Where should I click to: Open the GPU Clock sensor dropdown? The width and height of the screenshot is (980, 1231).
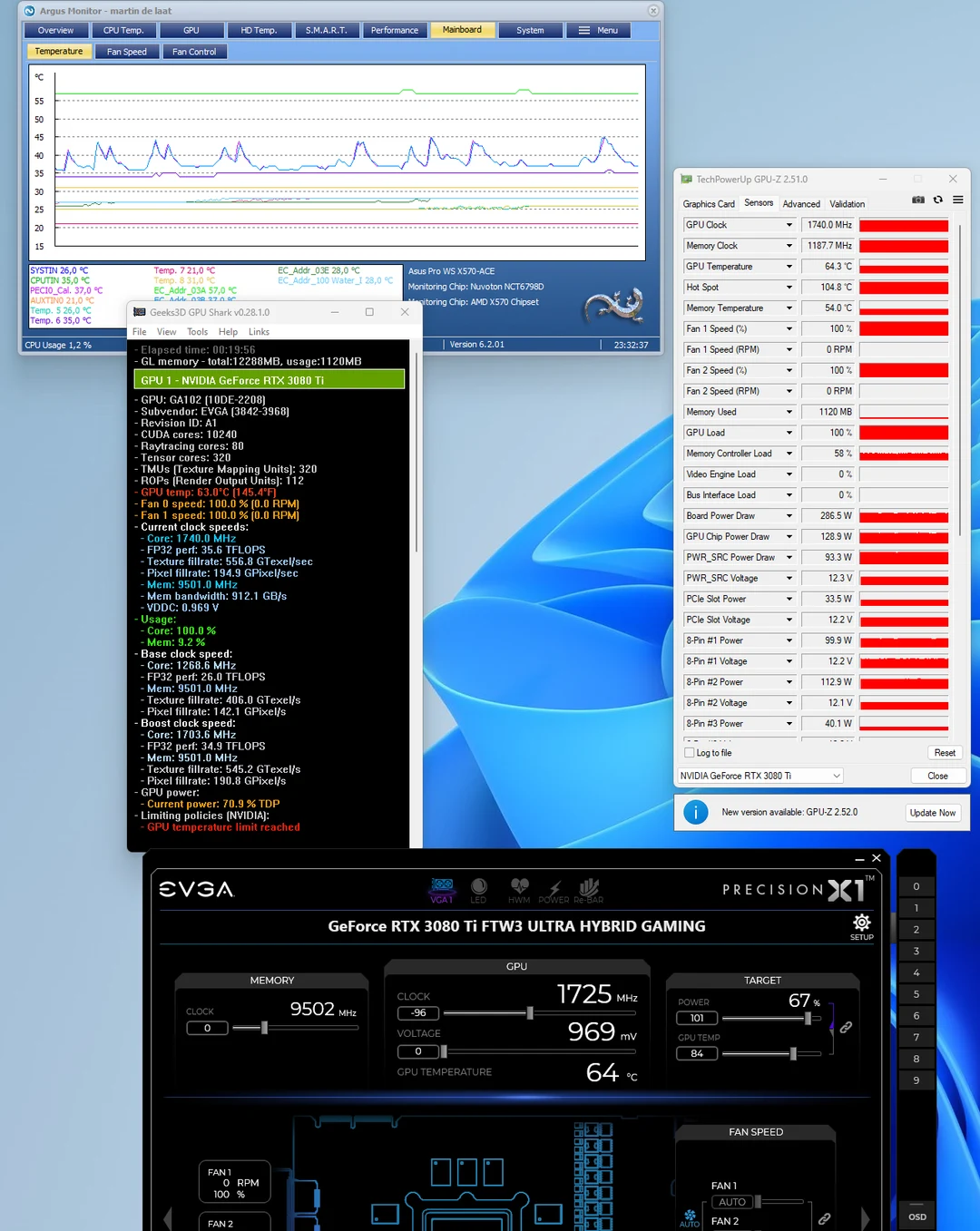click(x=789, y=224)
